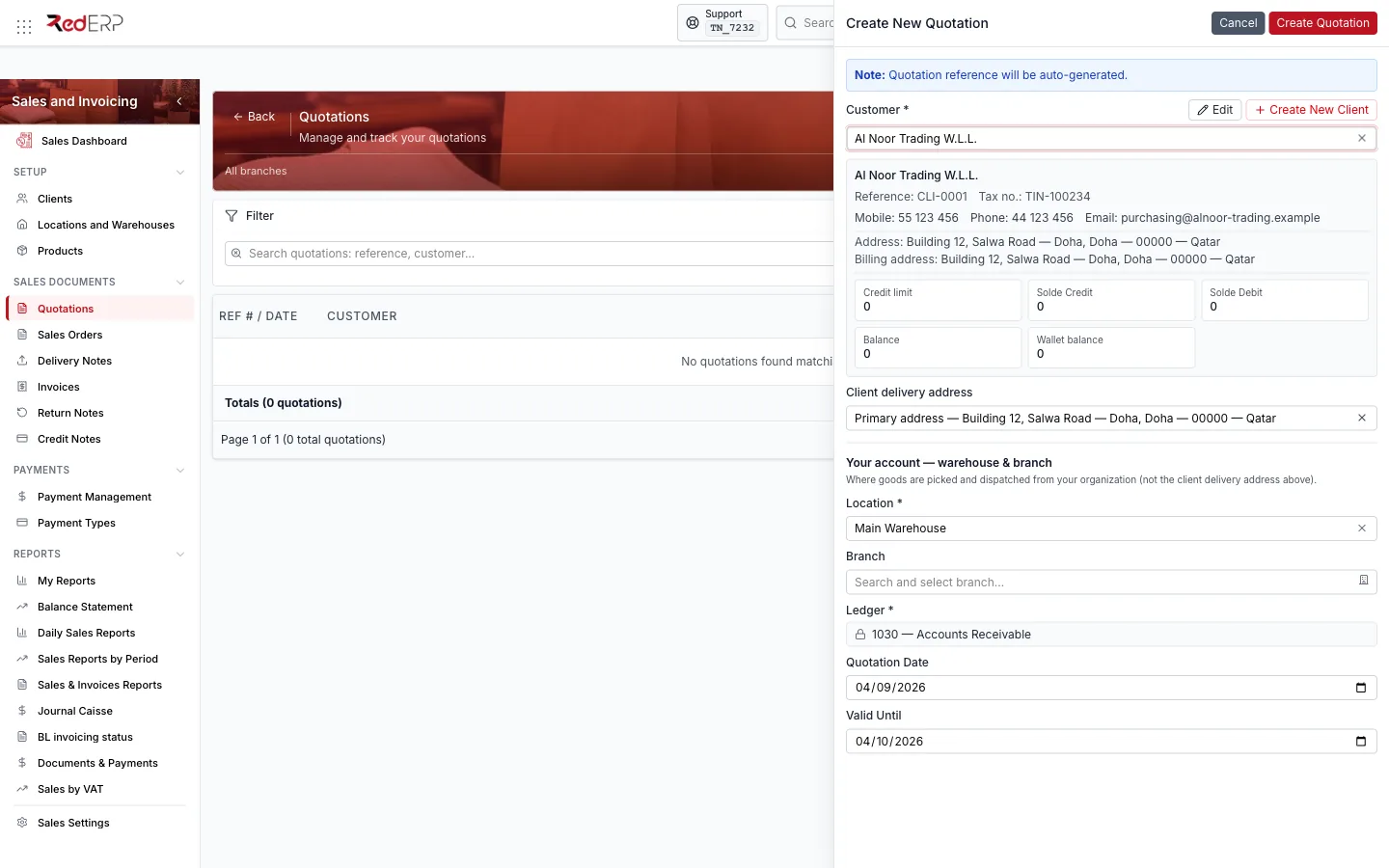Screen dimensions: 1389x868
Task: Click the My Reports chart icon
Action: pos(22,581)
